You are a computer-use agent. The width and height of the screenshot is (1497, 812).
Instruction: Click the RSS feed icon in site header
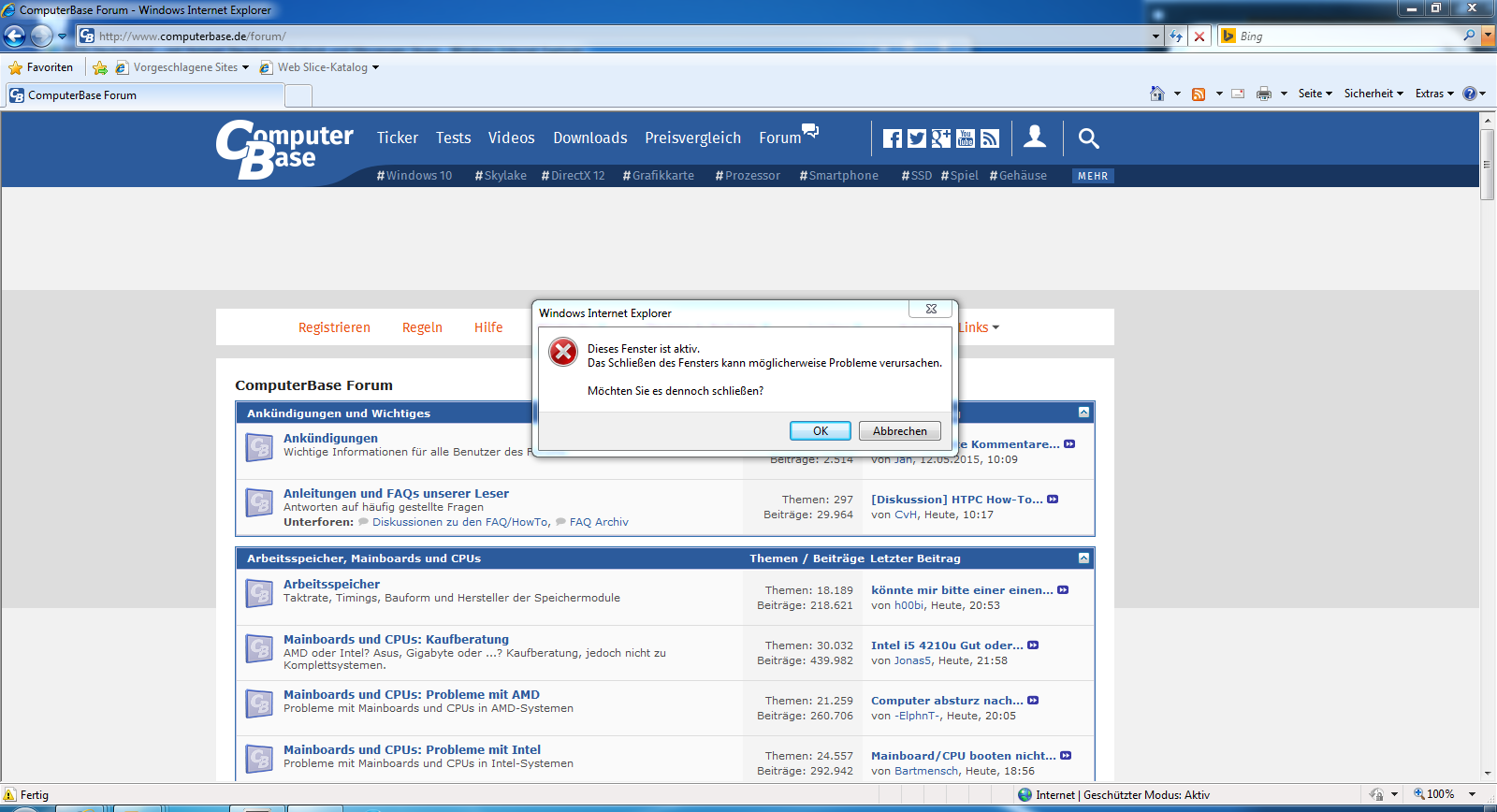coord(990,138)
